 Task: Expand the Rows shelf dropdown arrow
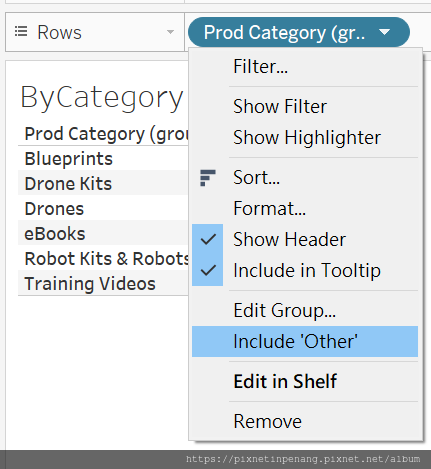(170, 32)
